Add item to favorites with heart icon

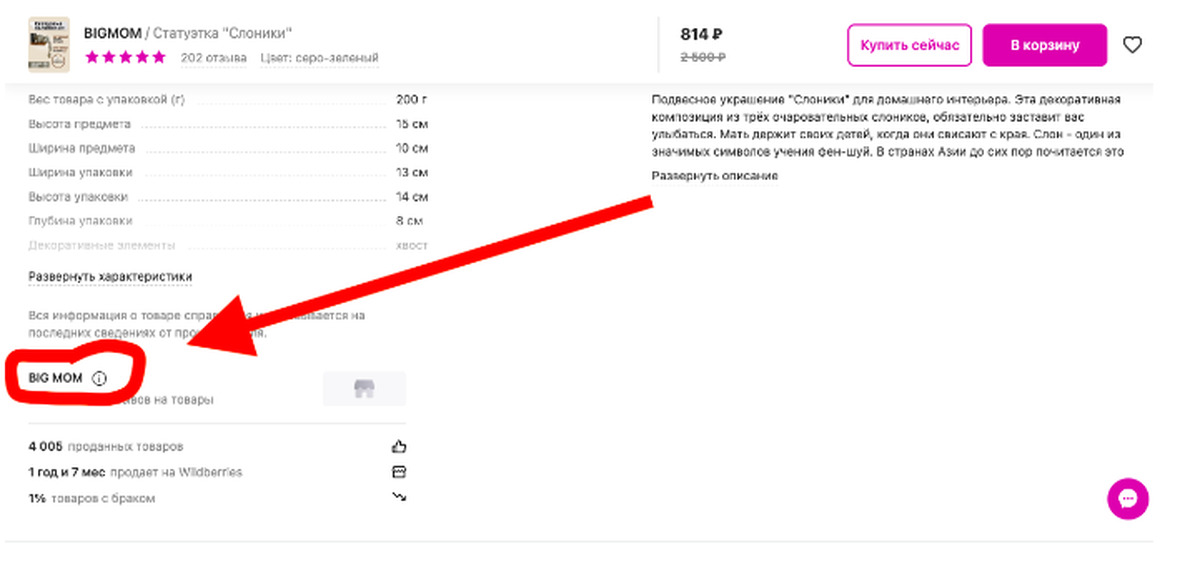coord(1132,45)
